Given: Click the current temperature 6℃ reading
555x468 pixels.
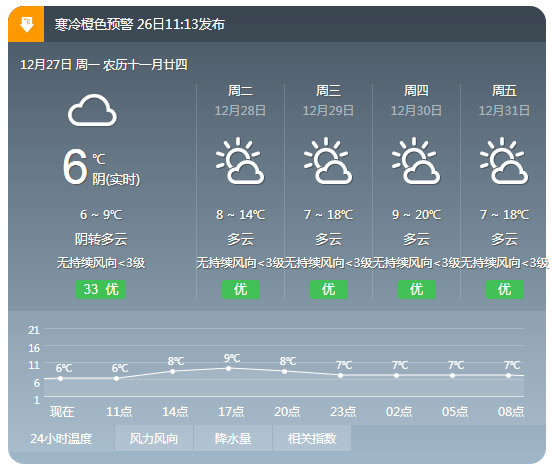Looking at the screenshot, I should pos(84,166).
